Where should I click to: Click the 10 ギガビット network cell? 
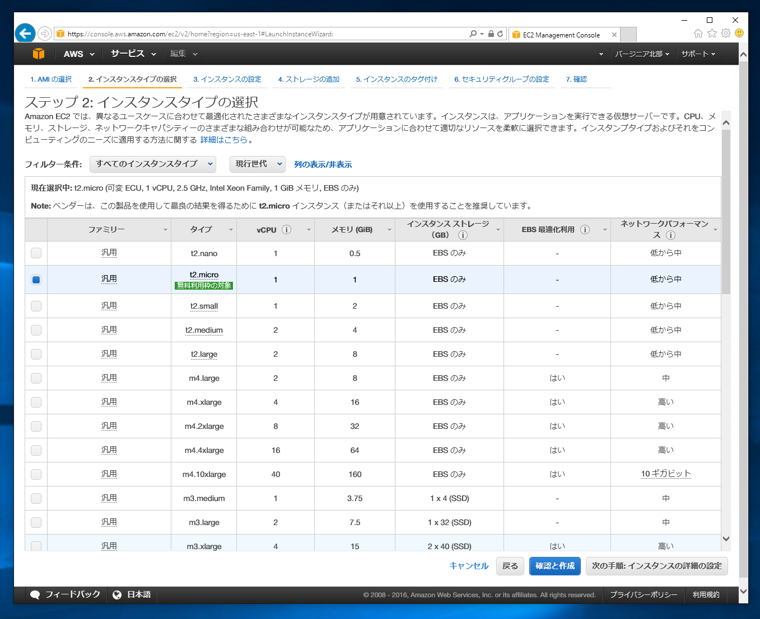665,474
